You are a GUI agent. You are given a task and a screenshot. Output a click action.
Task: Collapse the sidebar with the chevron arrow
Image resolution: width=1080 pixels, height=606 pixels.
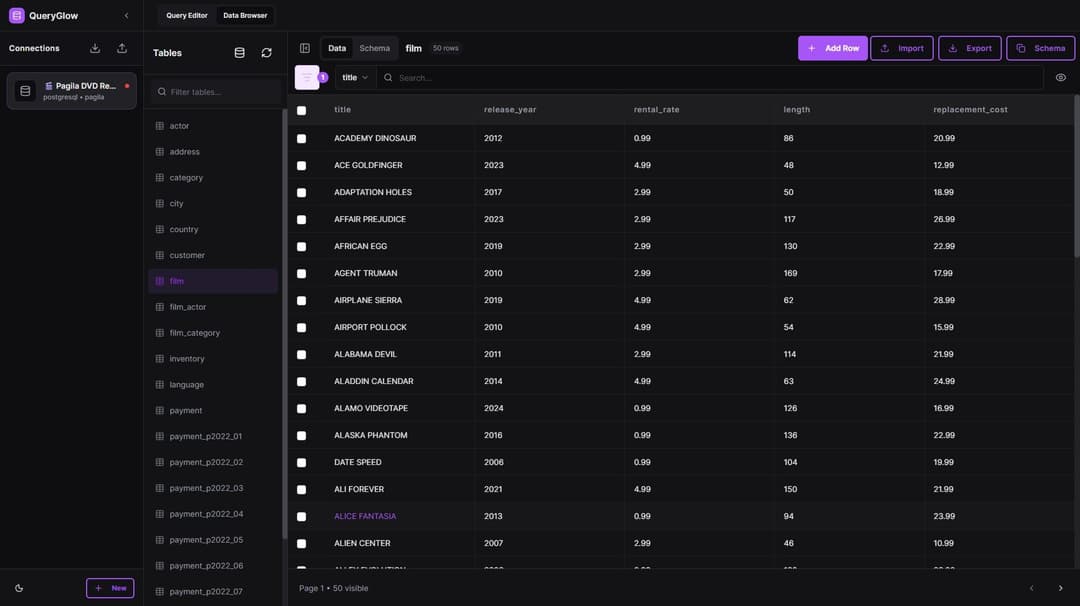pos(126,15)
